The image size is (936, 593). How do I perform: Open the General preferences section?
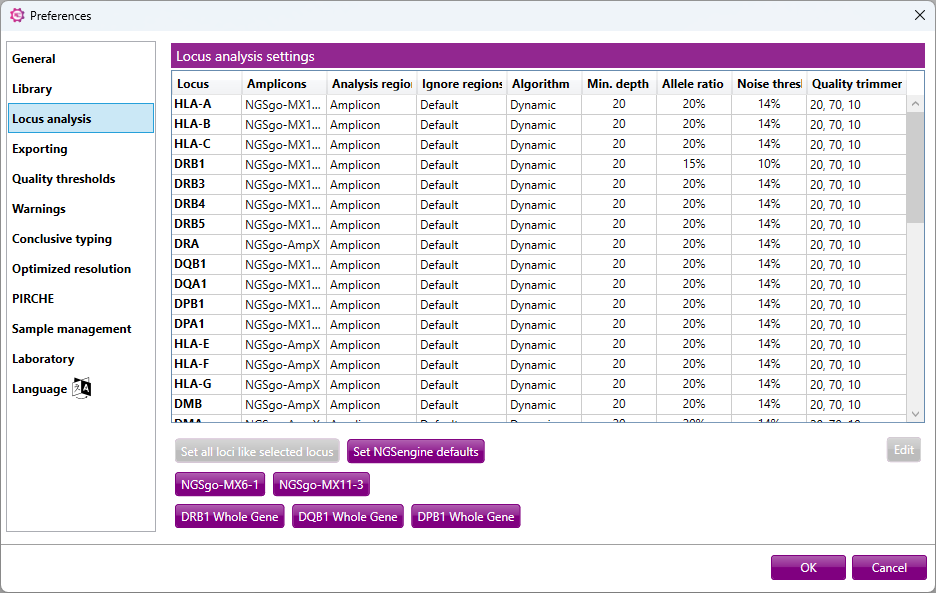click(34, 59)
